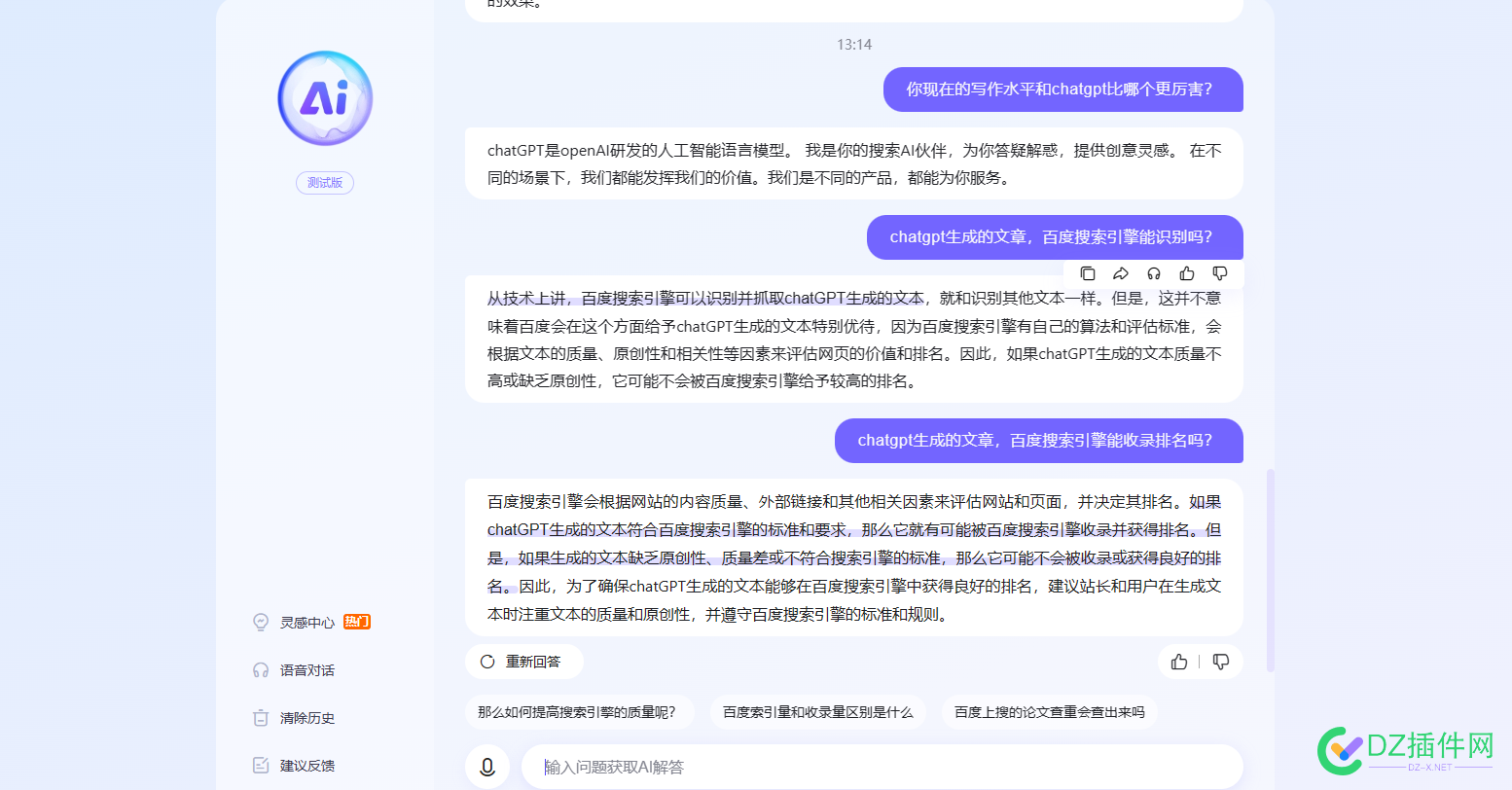Click the chat scrollbar thumb

(1271, 570)
